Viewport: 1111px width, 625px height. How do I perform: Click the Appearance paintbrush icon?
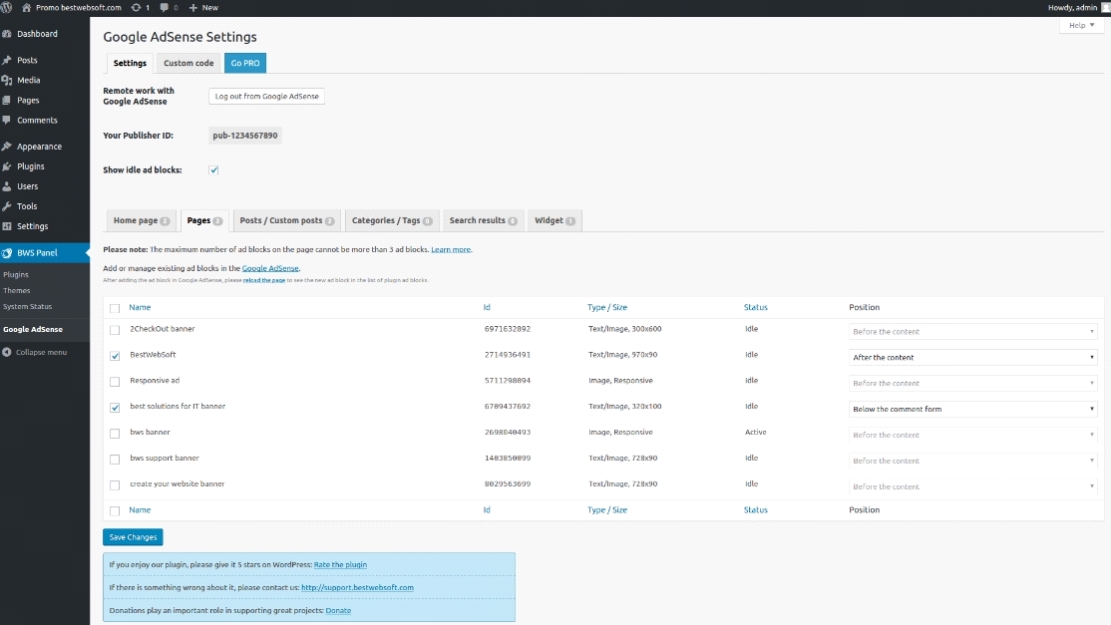(x=7, y=147)
